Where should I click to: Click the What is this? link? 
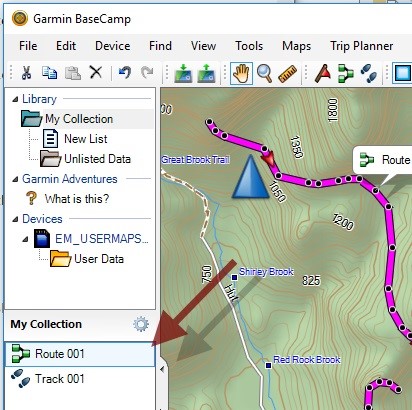pyautogui.click(x=77, y=199)
